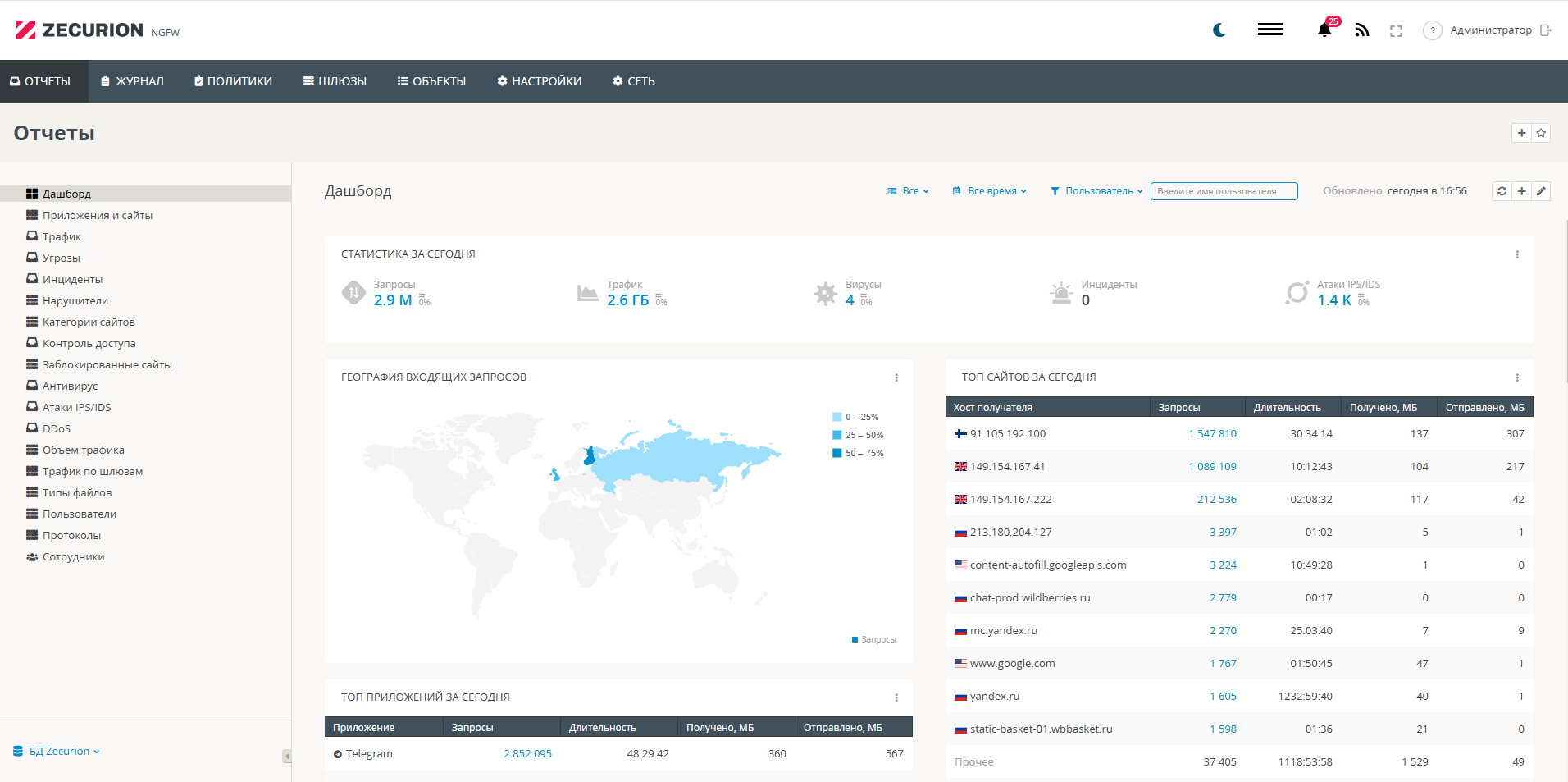
Task: Click the logout icon next to Администратор
Action: pos(1546,30)
